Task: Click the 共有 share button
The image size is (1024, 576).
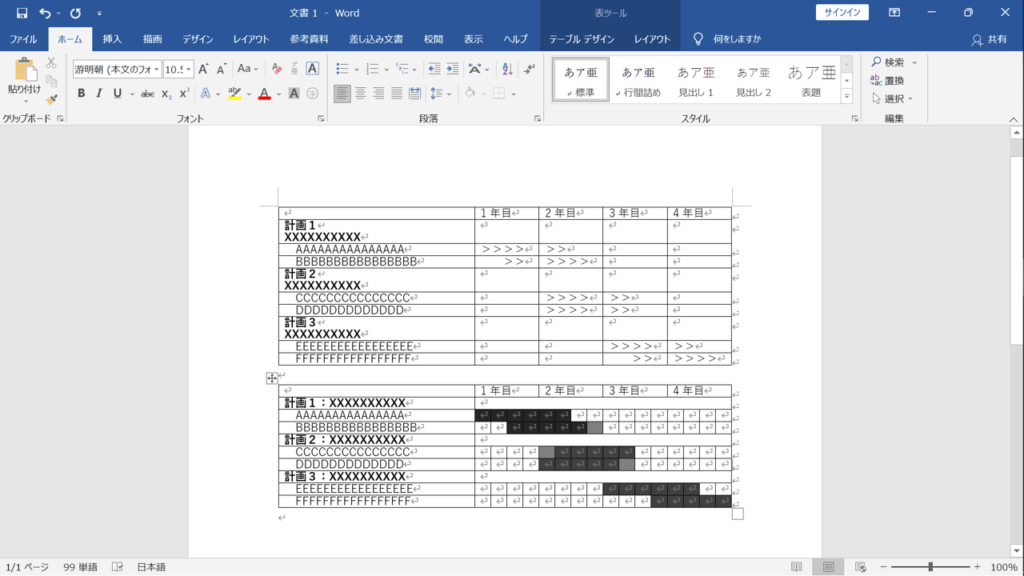Action: (990, 39)
